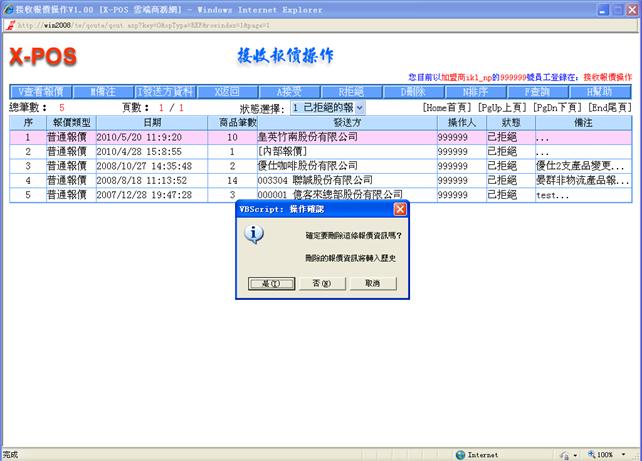Image resolution: width=642 pixels, height=461 pixels.
Task: Select M備注 in the toolbar
Action: 103,91
